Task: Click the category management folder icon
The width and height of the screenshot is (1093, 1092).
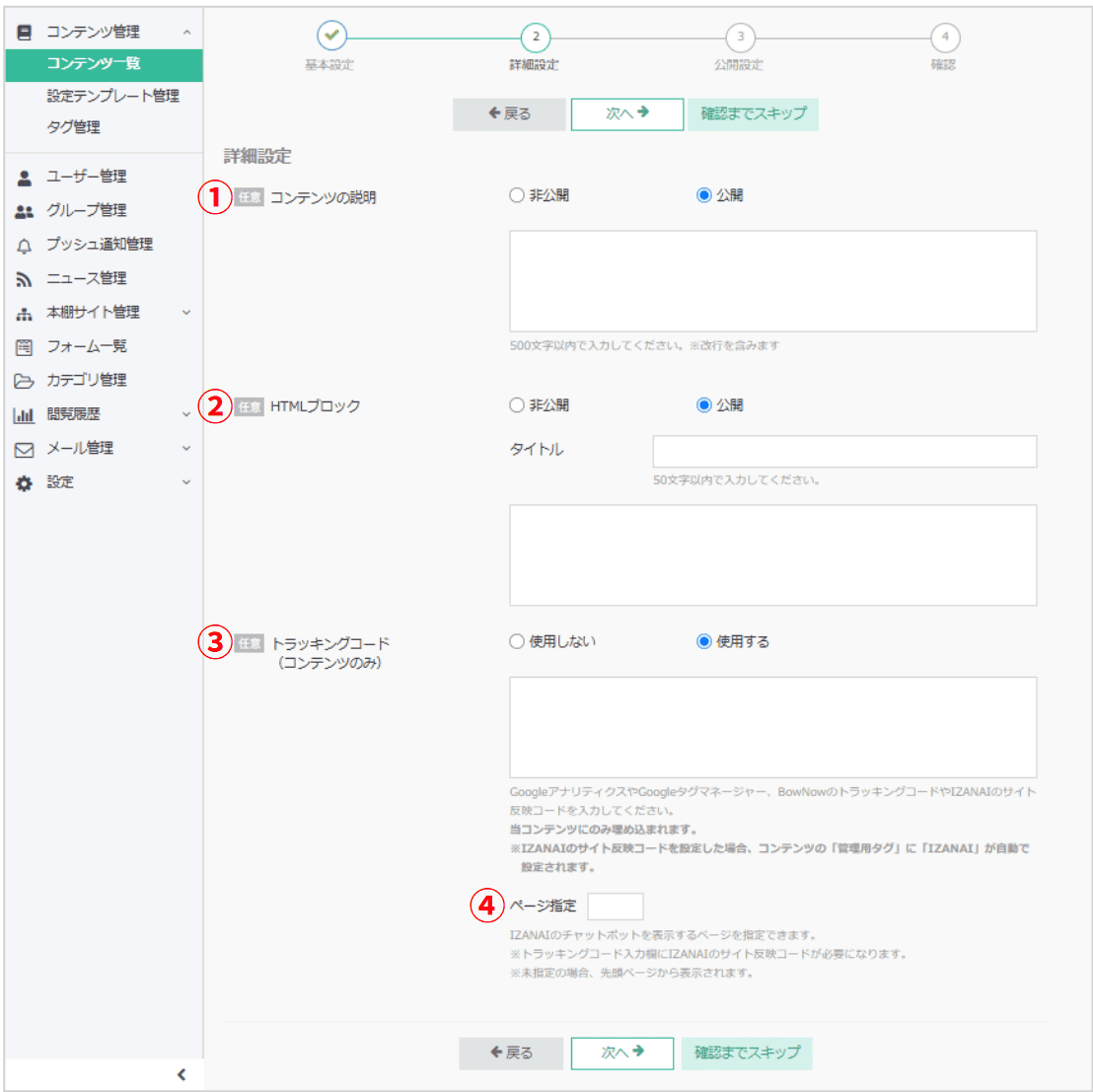Action: [25, 381]
